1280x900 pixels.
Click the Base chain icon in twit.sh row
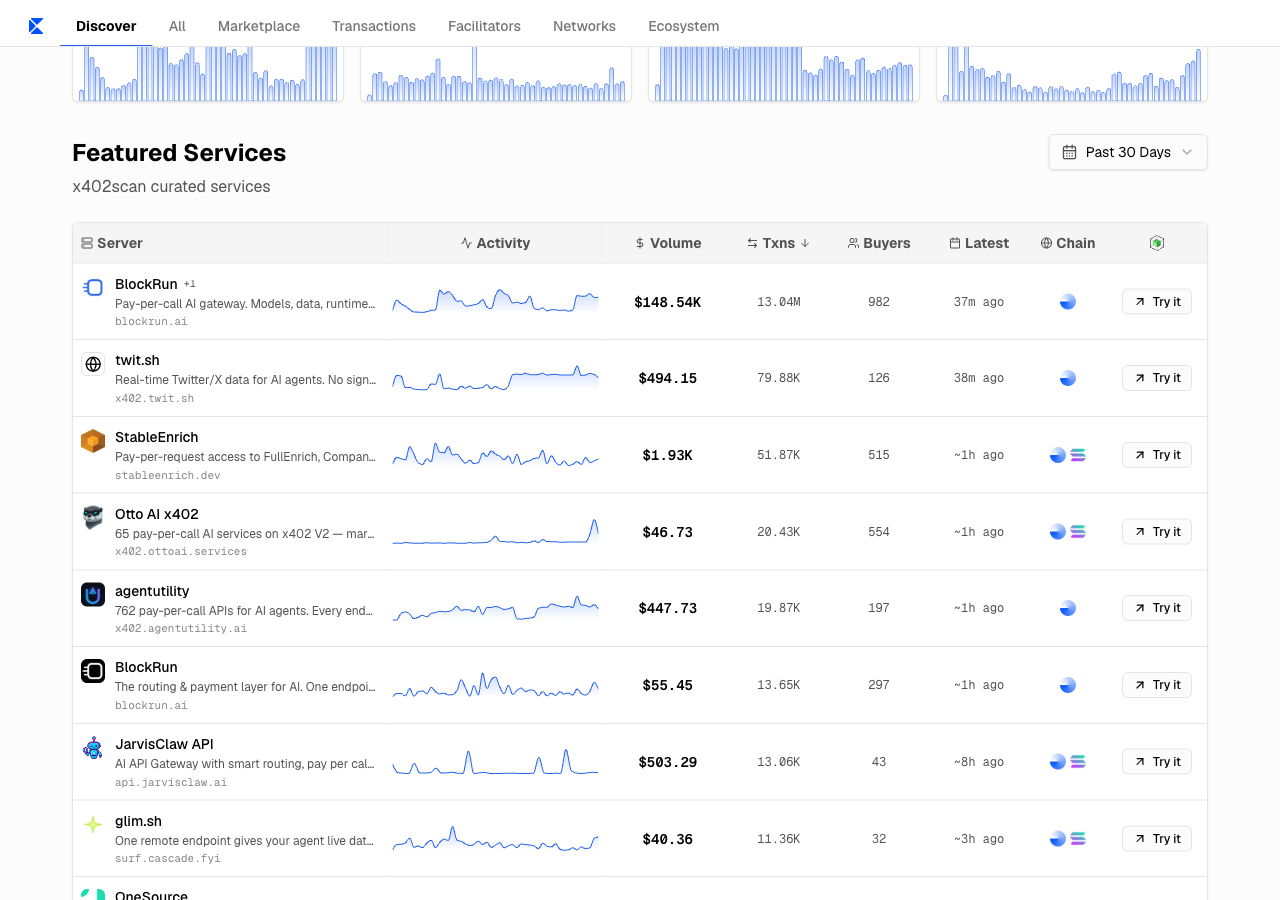pyautogui.click(x=1068, y=378)
